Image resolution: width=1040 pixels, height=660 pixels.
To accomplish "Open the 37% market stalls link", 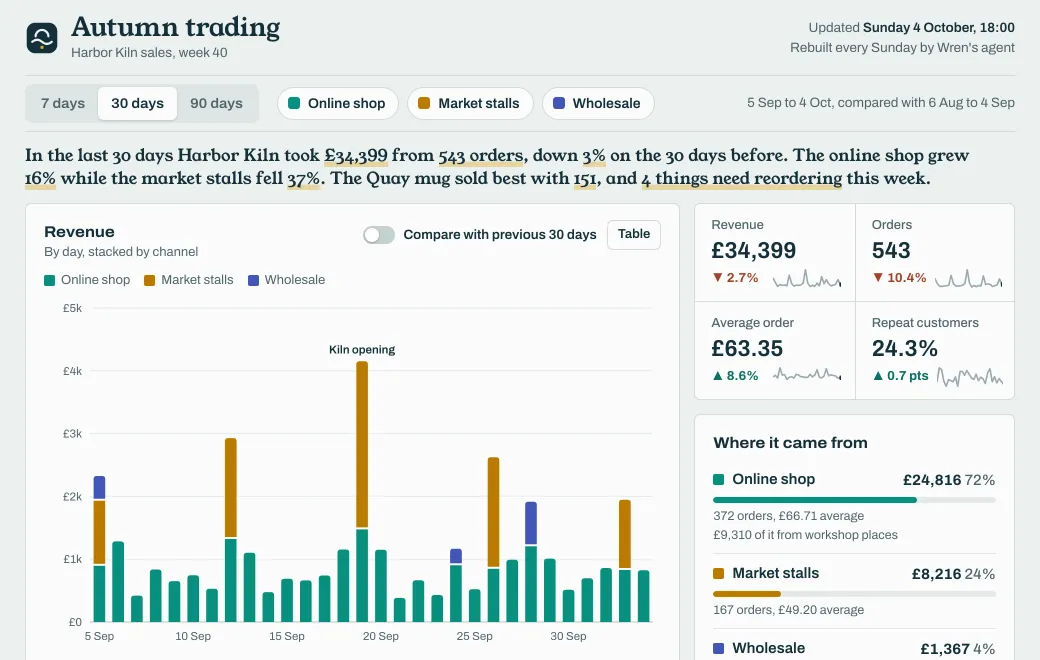I will point(304,179).
